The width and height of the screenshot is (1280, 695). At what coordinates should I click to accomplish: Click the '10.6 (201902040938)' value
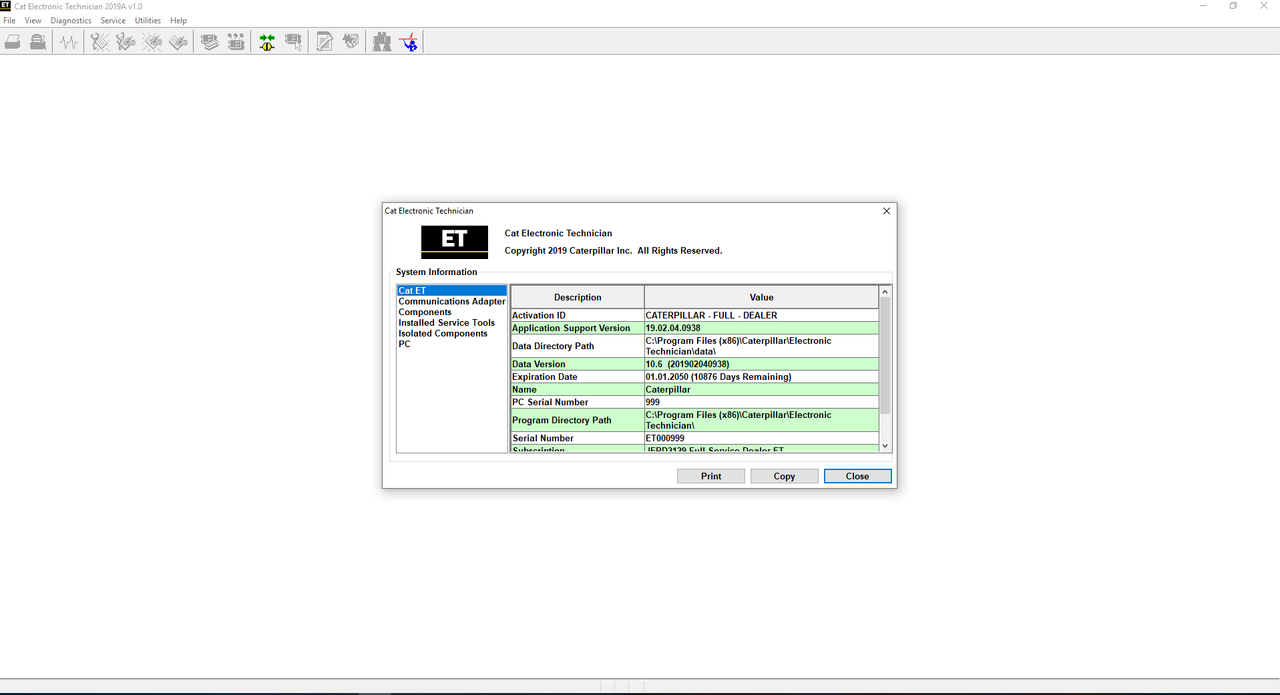761,364
